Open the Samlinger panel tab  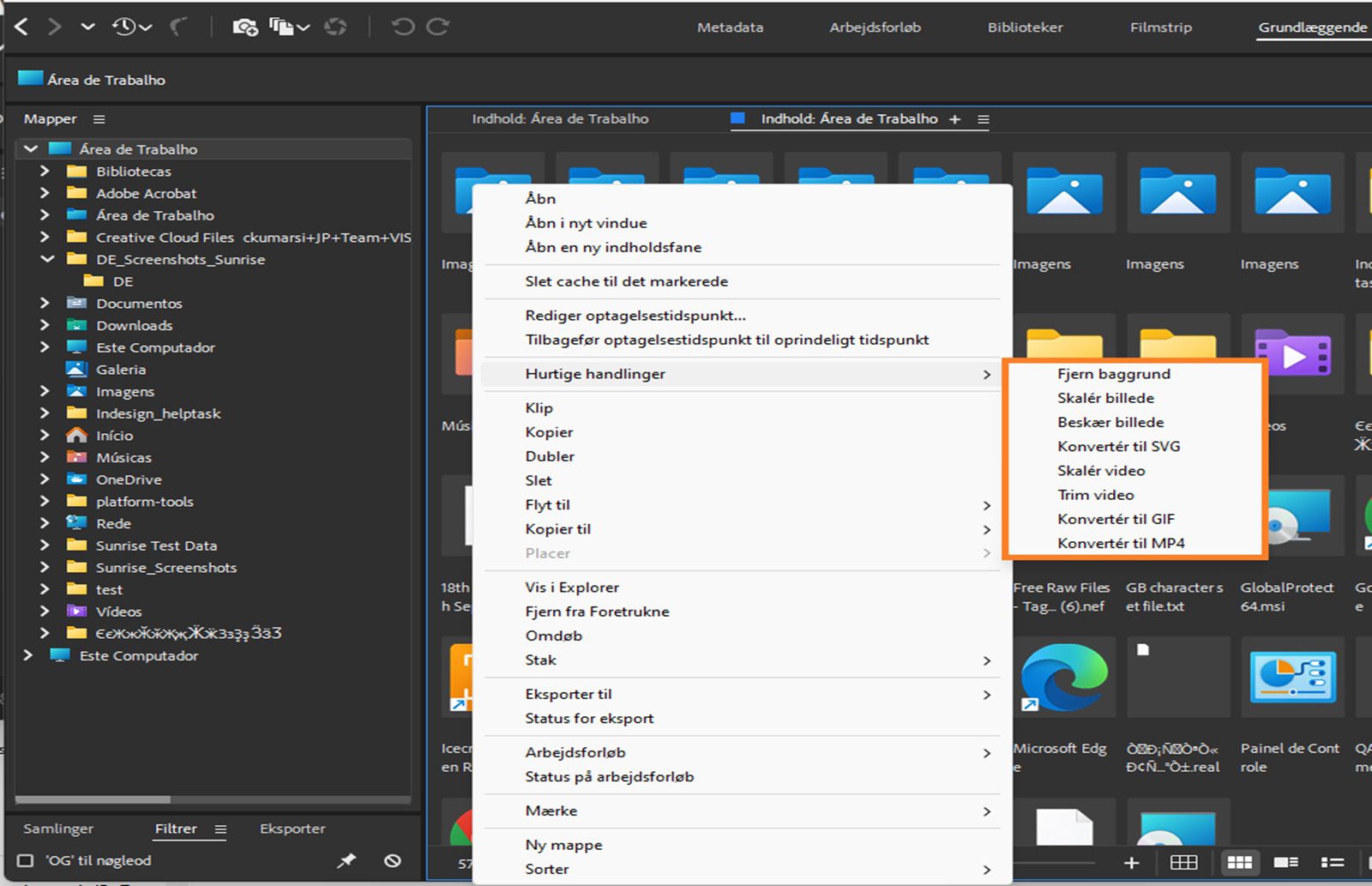(58, 829)
